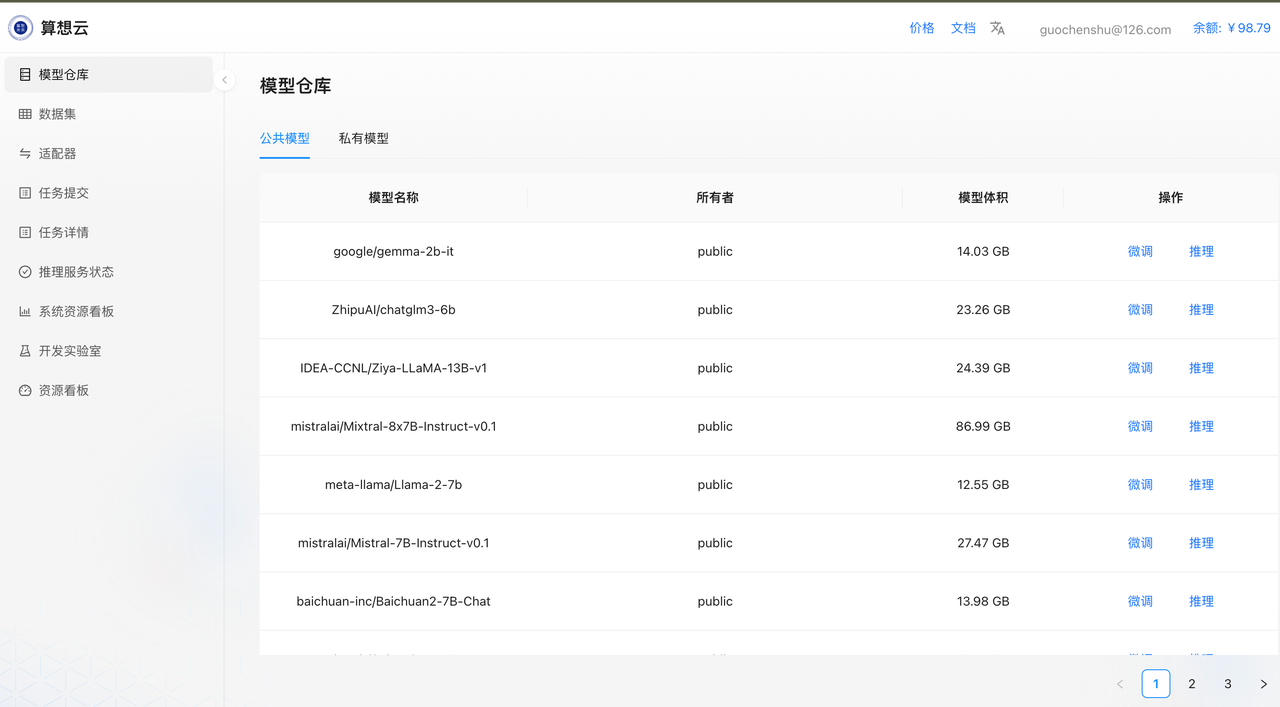This screenshot has width=1280, height=707.
Task: Open 任务详情 in the sidebar
Action: (109, 233)
